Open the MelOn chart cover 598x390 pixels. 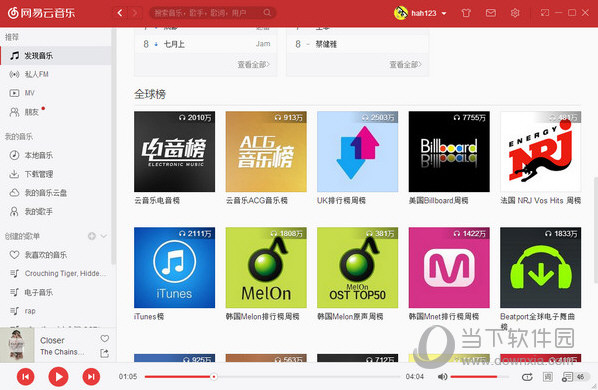coord(266,267)
